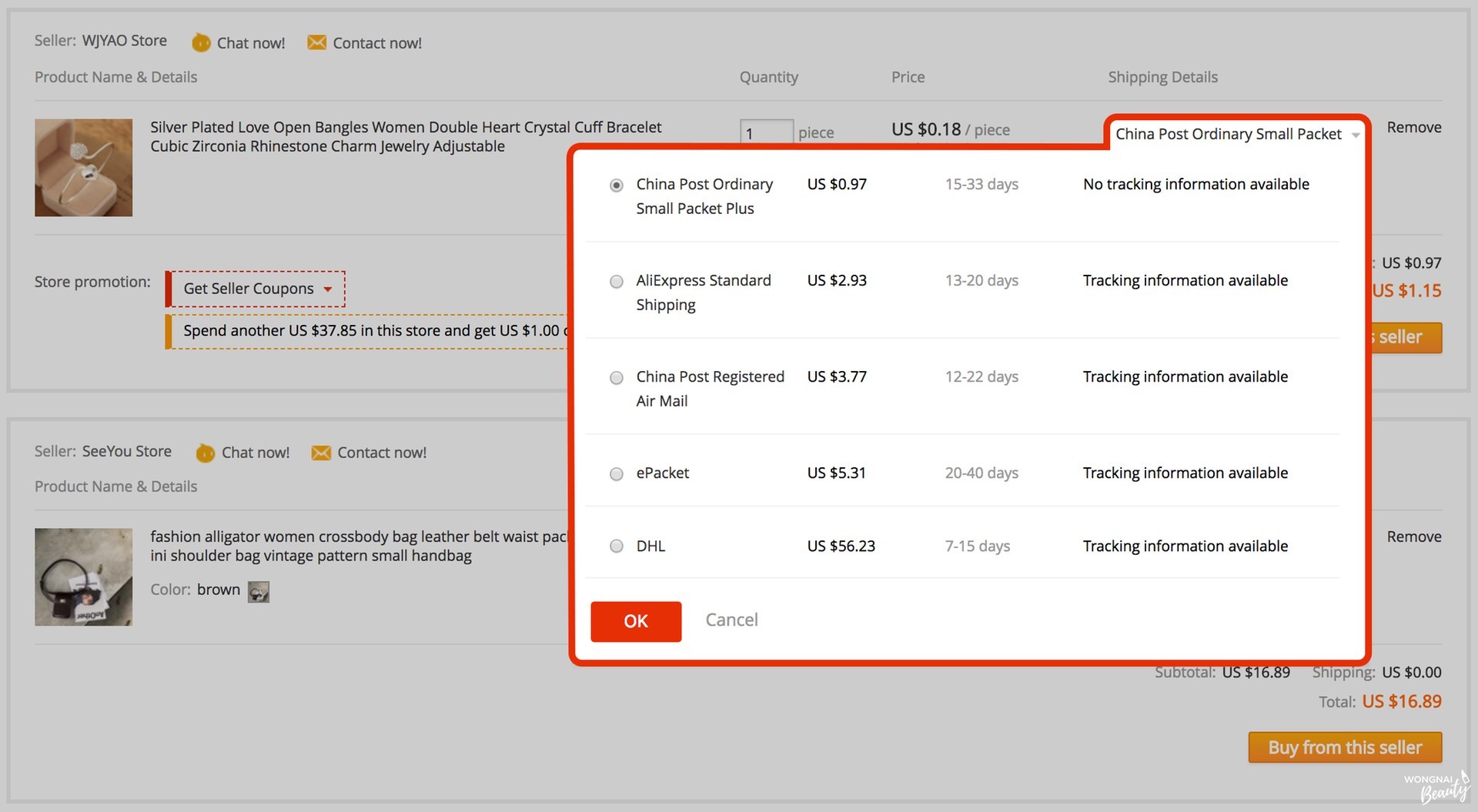The width and height of the screenshot is (1478, 812).
Task: Click the Contact now envelope icon for SeeYou Store
Action: [x=321, y=453]
